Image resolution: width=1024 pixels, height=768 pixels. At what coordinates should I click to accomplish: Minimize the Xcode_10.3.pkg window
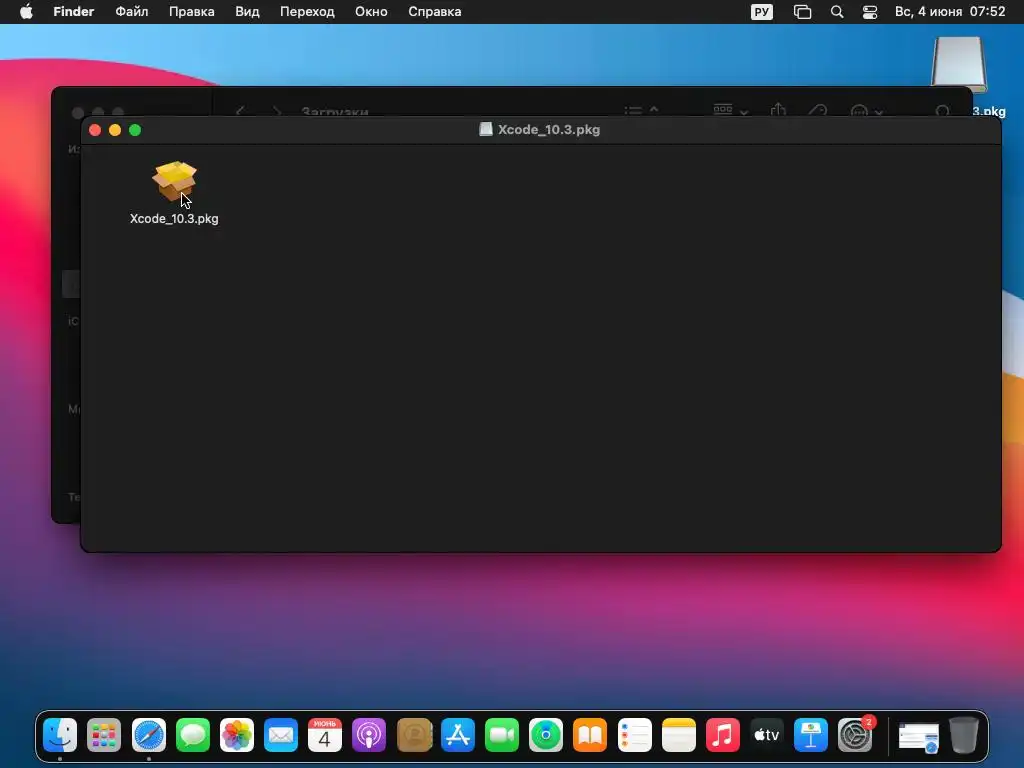click(115, 130)
